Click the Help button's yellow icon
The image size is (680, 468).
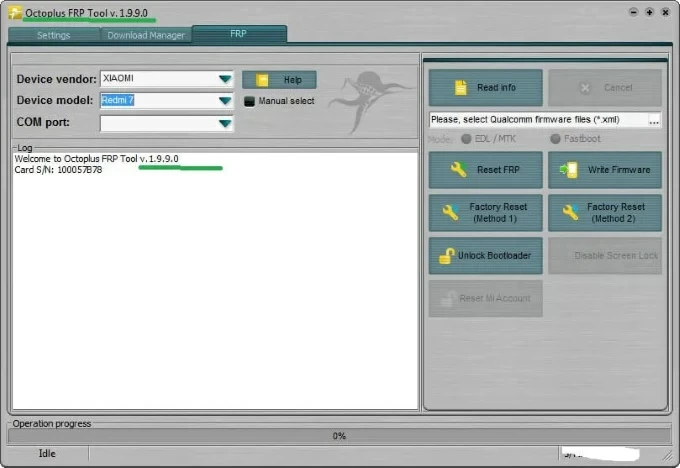pyautogui.click(x=263, y=80)
